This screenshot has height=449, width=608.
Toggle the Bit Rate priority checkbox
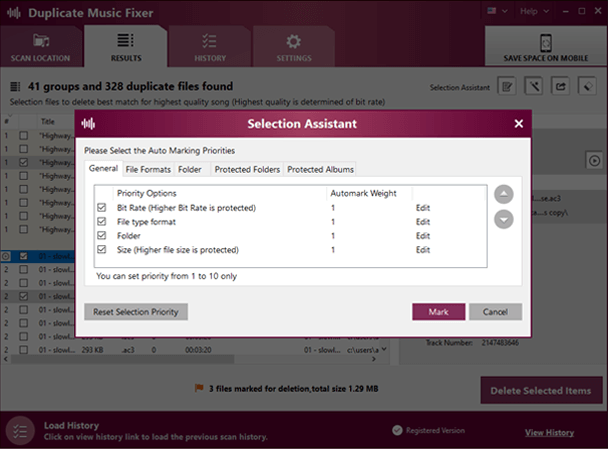coord(102,207)
